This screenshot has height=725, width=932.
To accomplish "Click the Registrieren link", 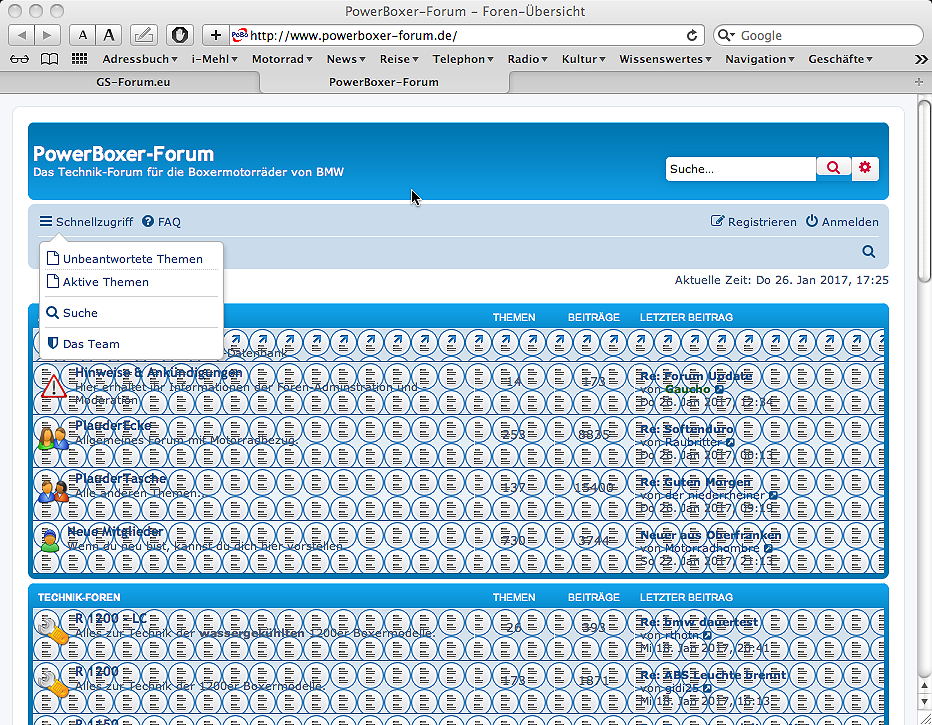I will pyautogui.click(x=754, y=222).
